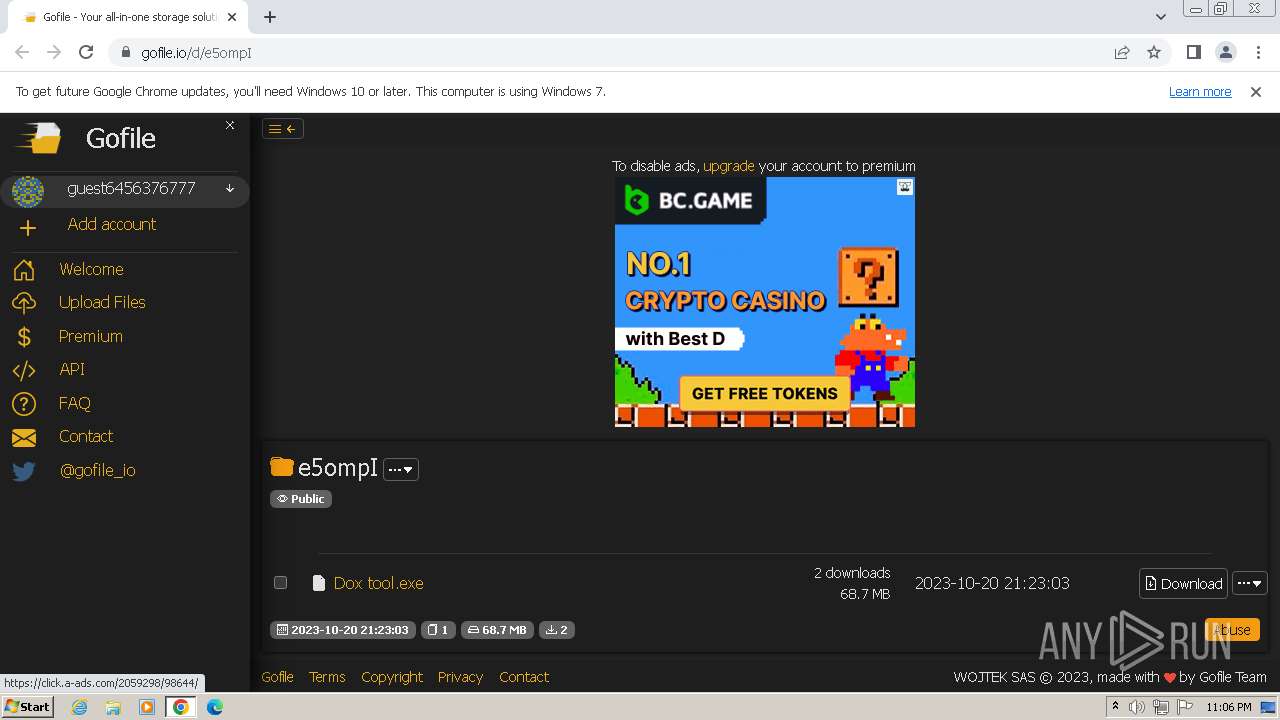
Task: Select the Contact envelope icon
Action: [24, 437]
